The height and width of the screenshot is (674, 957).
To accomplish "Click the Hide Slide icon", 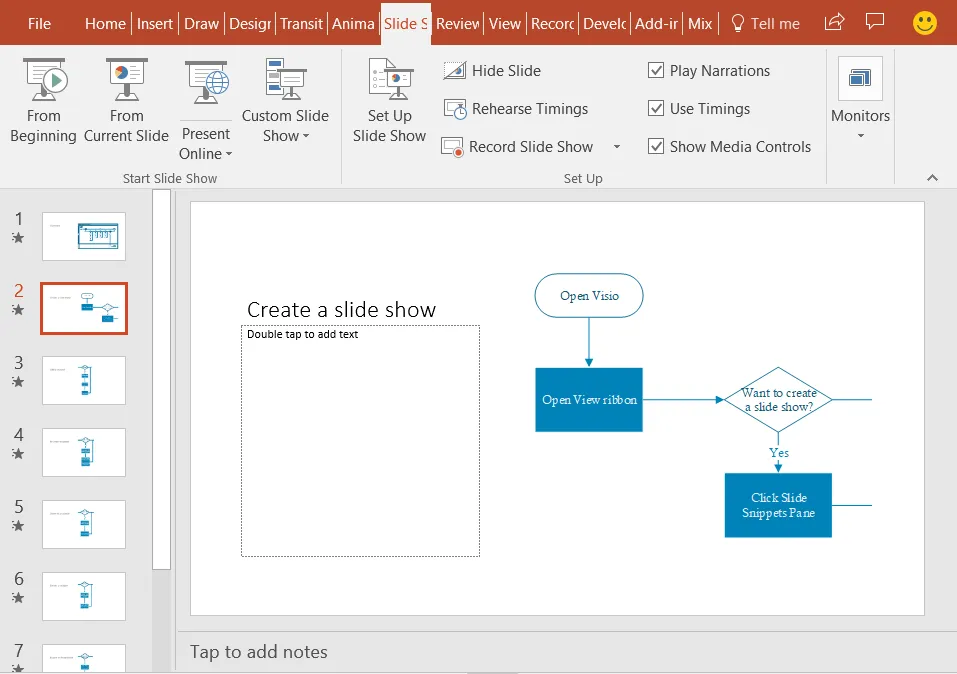I will click(455, 71).
